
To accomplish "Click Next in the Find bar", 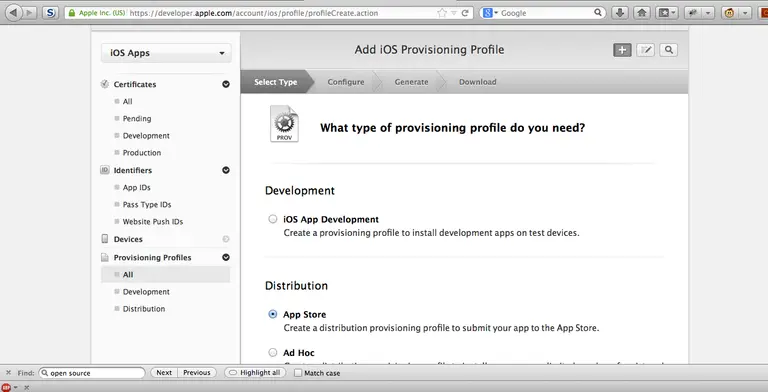I will pyautogui.click(x=164, y=373).
